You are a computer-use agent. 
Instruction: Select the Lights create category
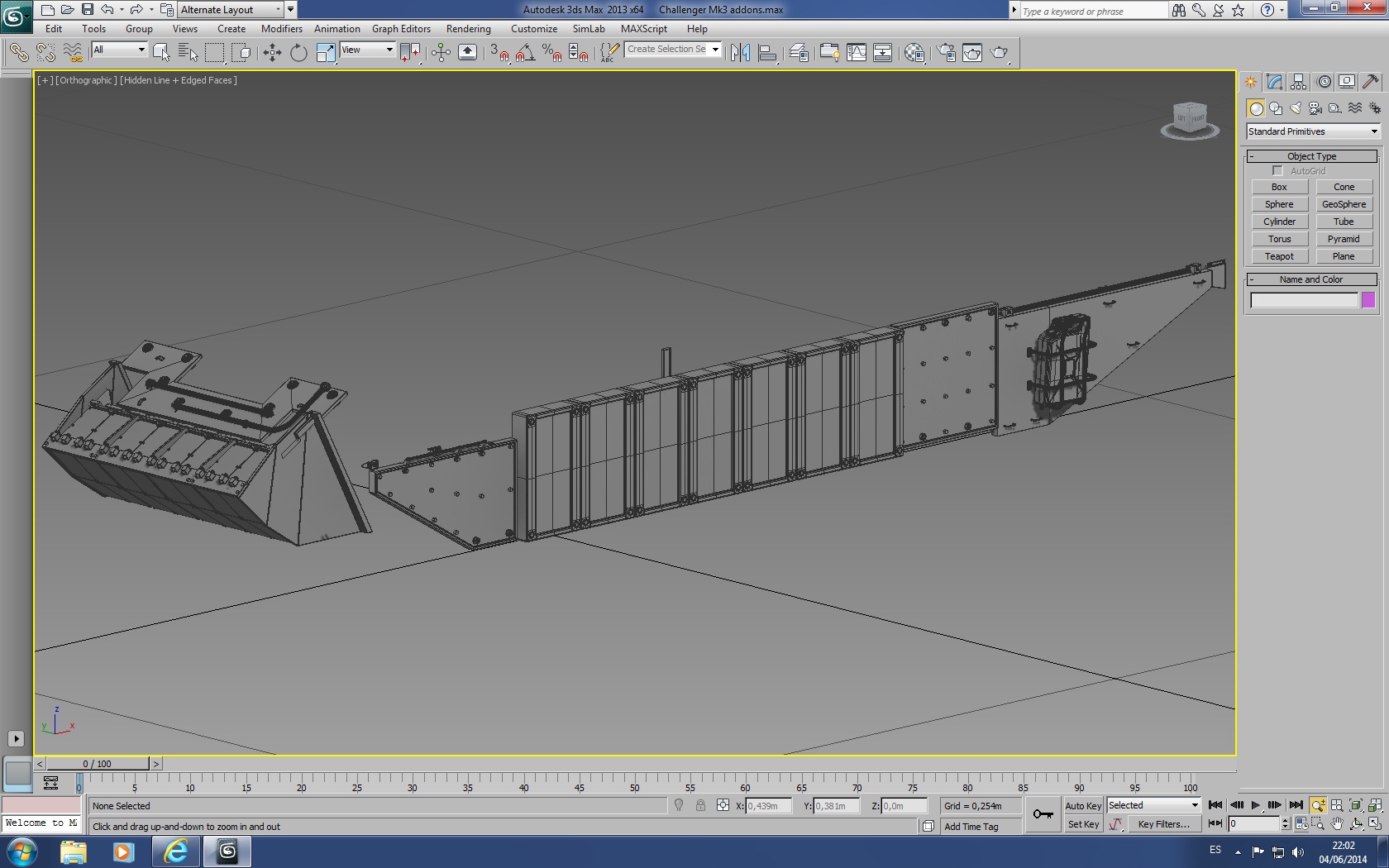click(1296, 108)
